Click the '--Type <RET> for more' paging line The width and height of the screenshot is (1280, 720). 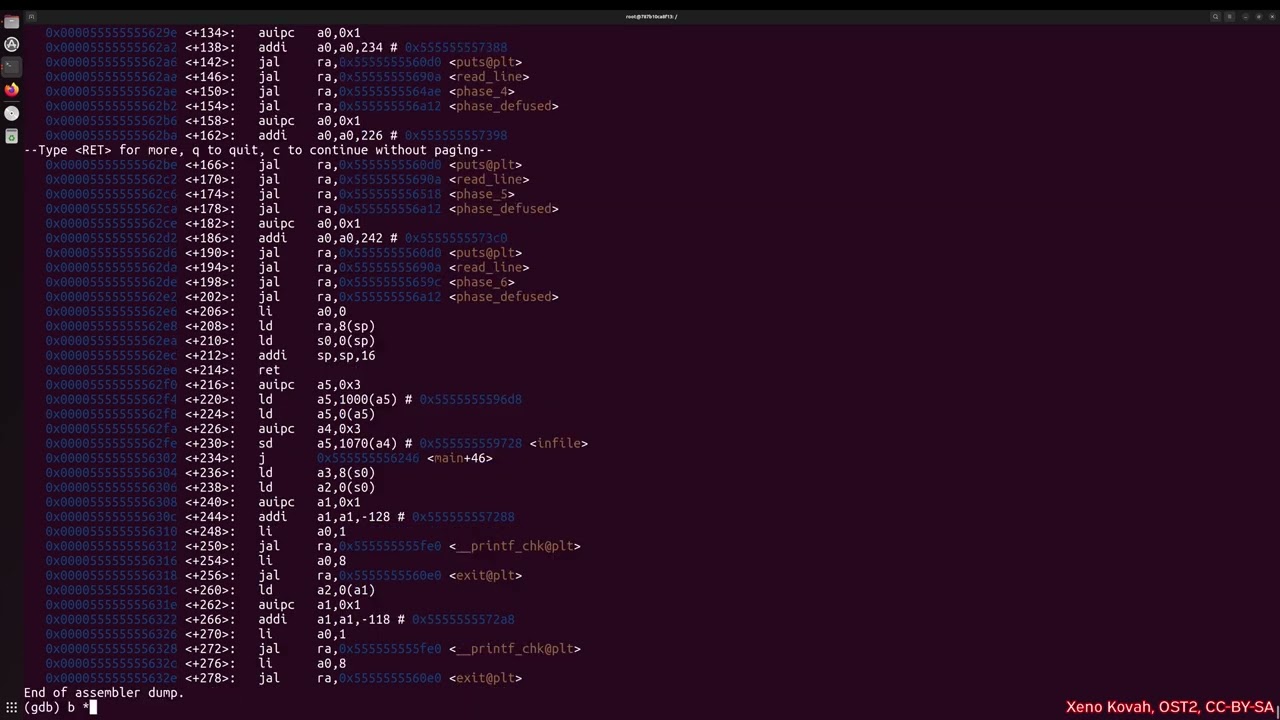click(x=258, y=150)
